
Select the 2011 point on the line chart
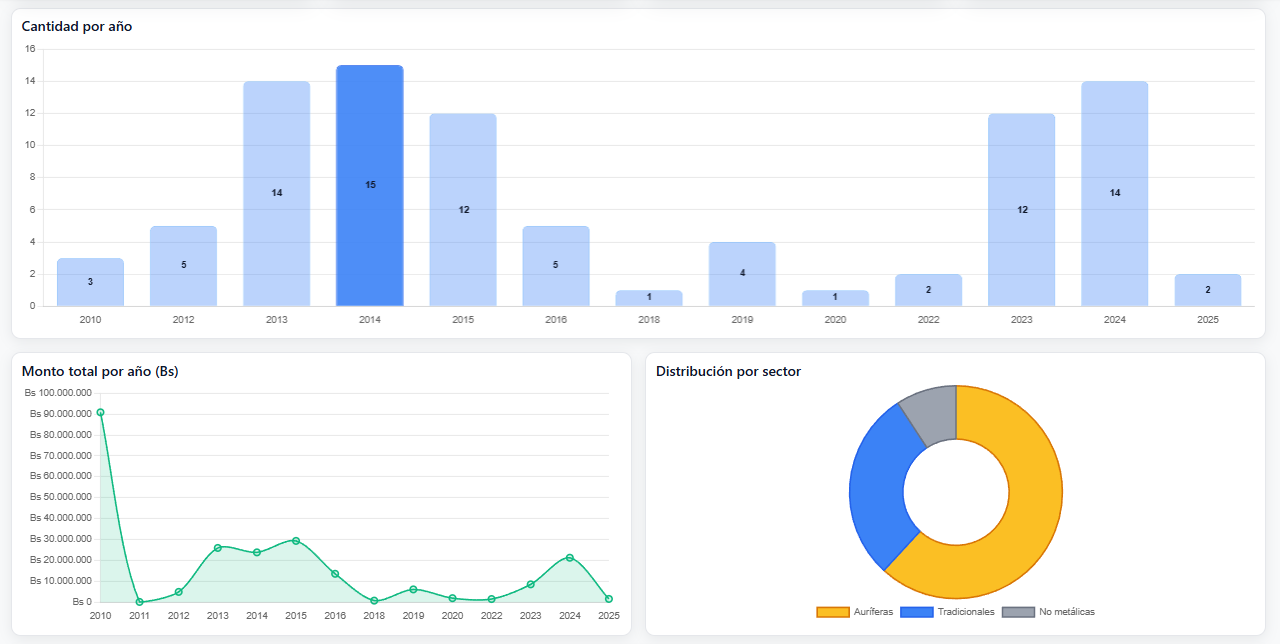pyautogui.click(x=139, y=602)
